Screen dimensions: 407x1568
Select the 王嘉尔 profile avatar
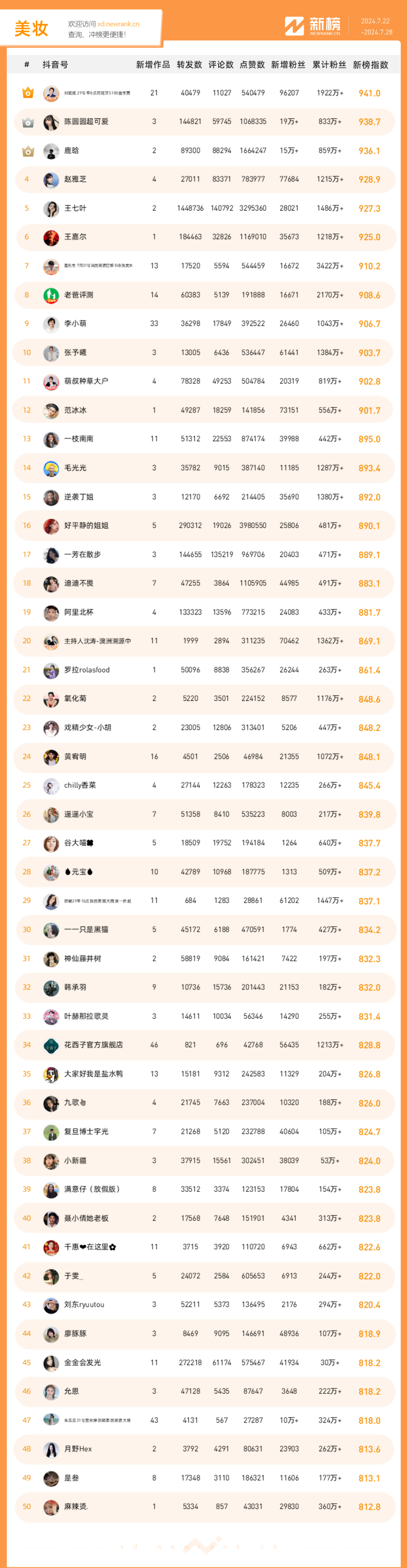click(51, 237)
